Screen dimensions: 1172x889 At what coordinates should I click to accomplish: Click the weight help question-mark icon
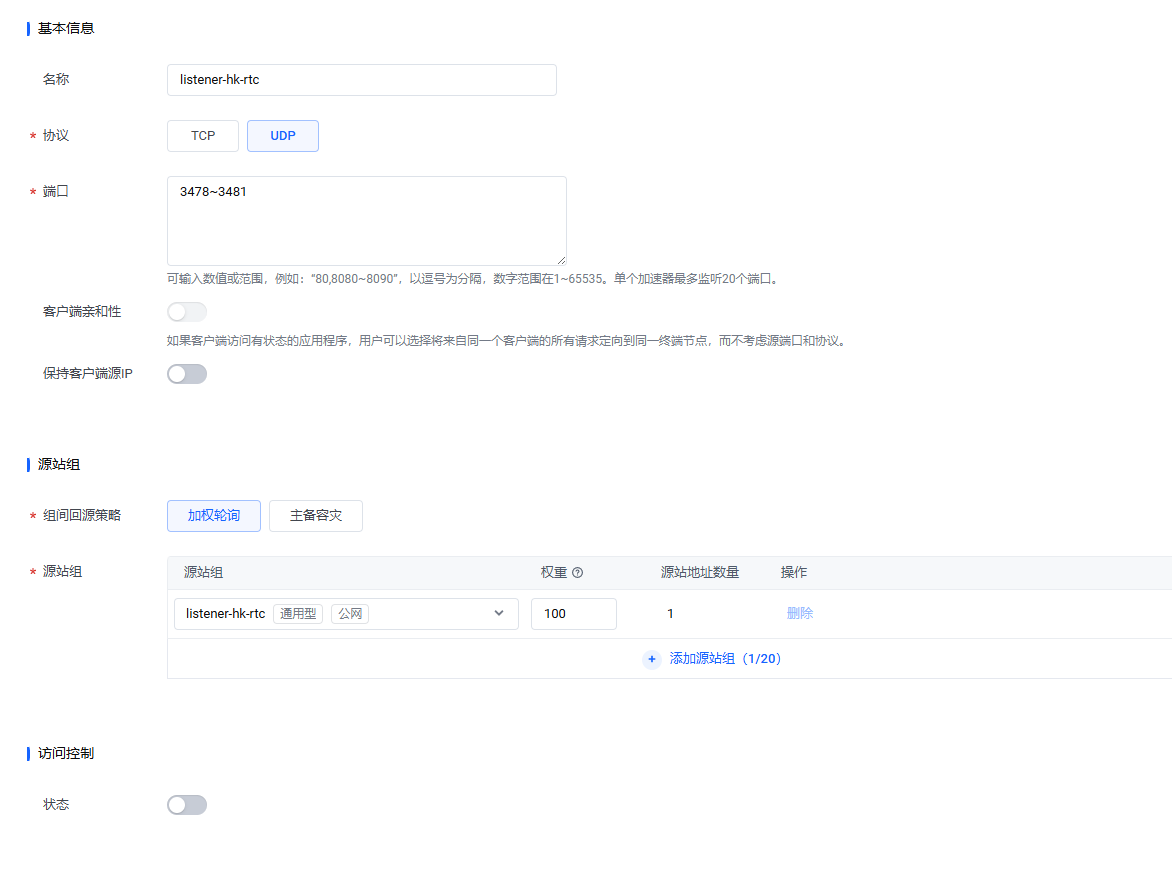tap(577, 573)
